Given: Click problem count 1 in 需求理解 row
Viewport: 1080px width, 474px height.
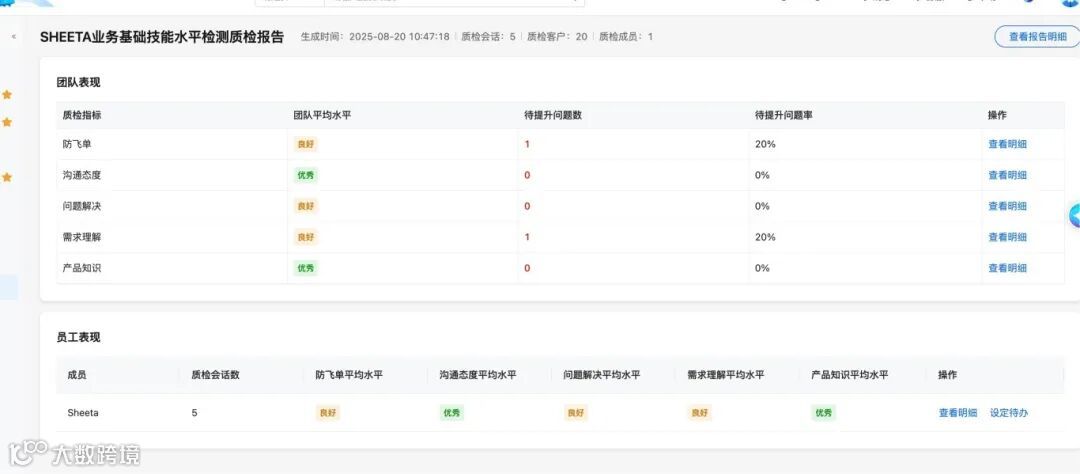Looking at the screenshot, I should [x=527, y=237].
